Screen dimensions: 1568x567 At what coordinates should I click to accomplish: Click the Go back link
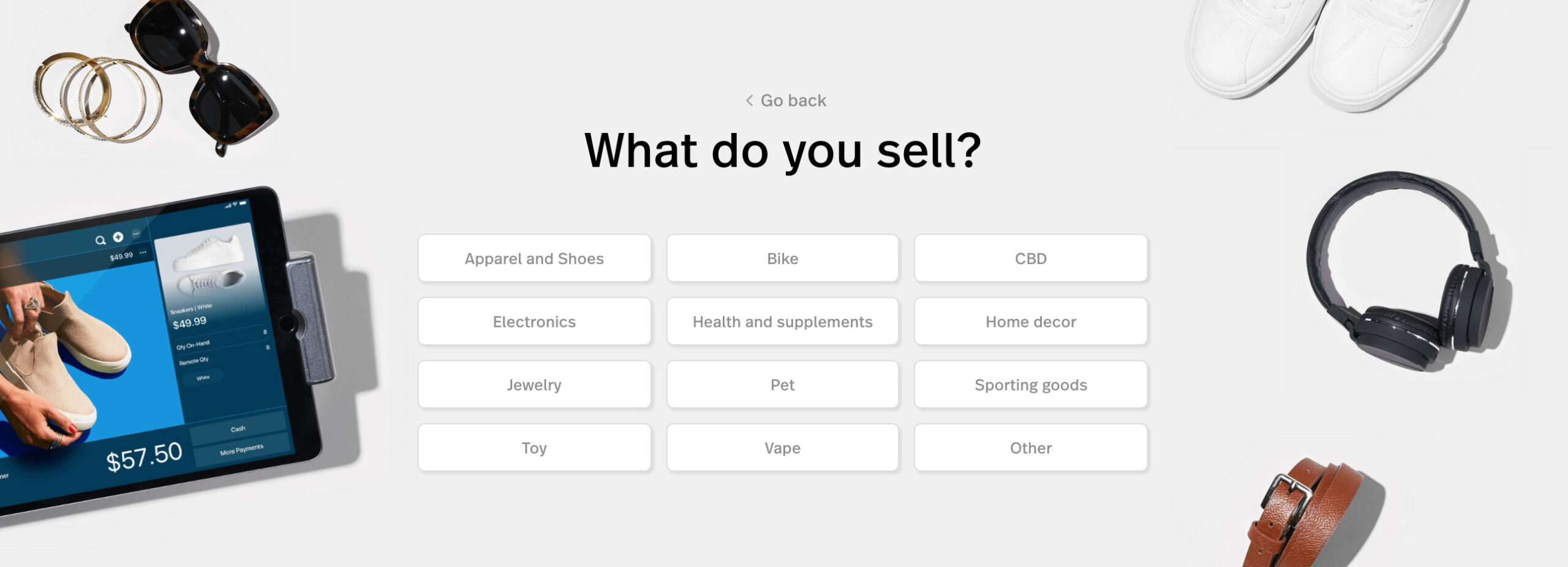coord(786,101)
